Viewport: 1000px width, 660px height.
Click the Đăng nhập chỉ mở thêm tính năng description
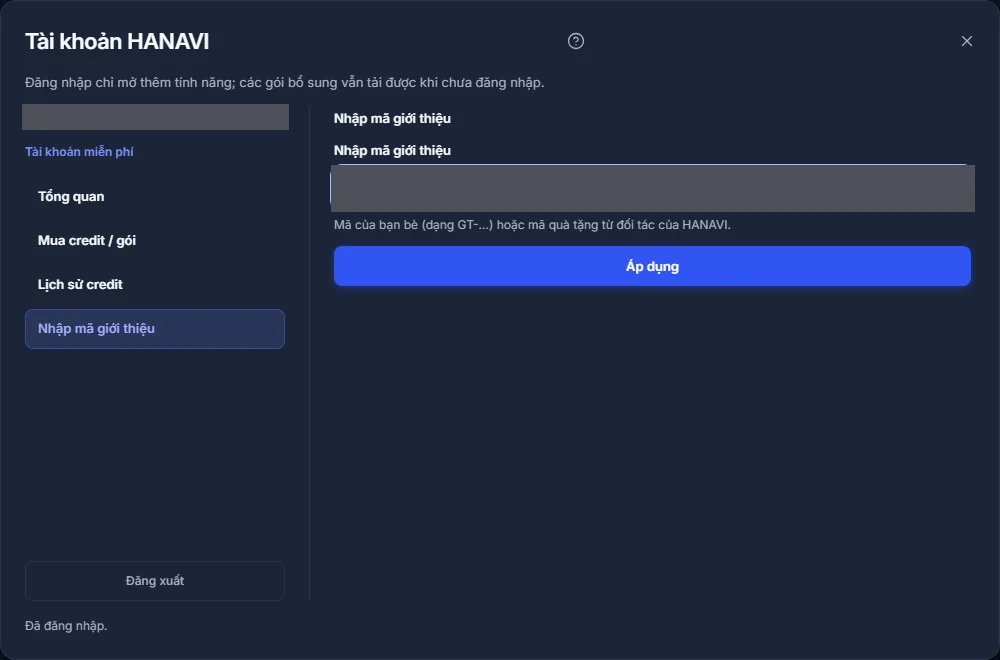pos(284,83)
